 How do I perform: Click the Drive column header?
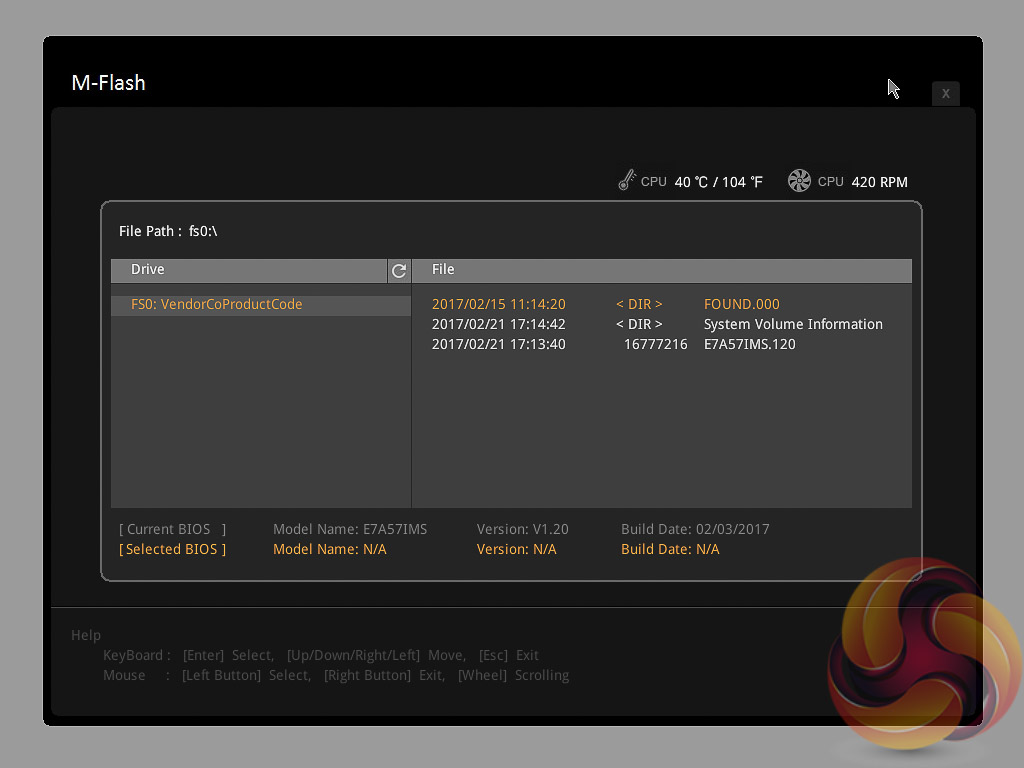coord(148,270)
